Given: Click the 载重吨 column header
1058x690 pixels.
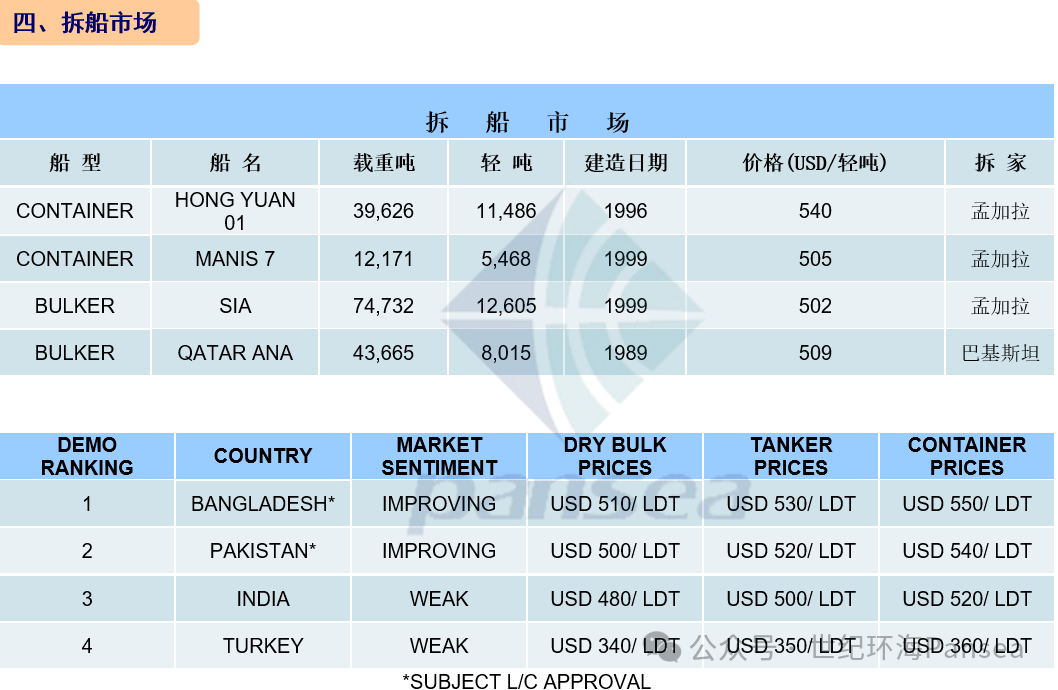Looking at the screenshot, I should pyautogui.click(x=383, y=163).
